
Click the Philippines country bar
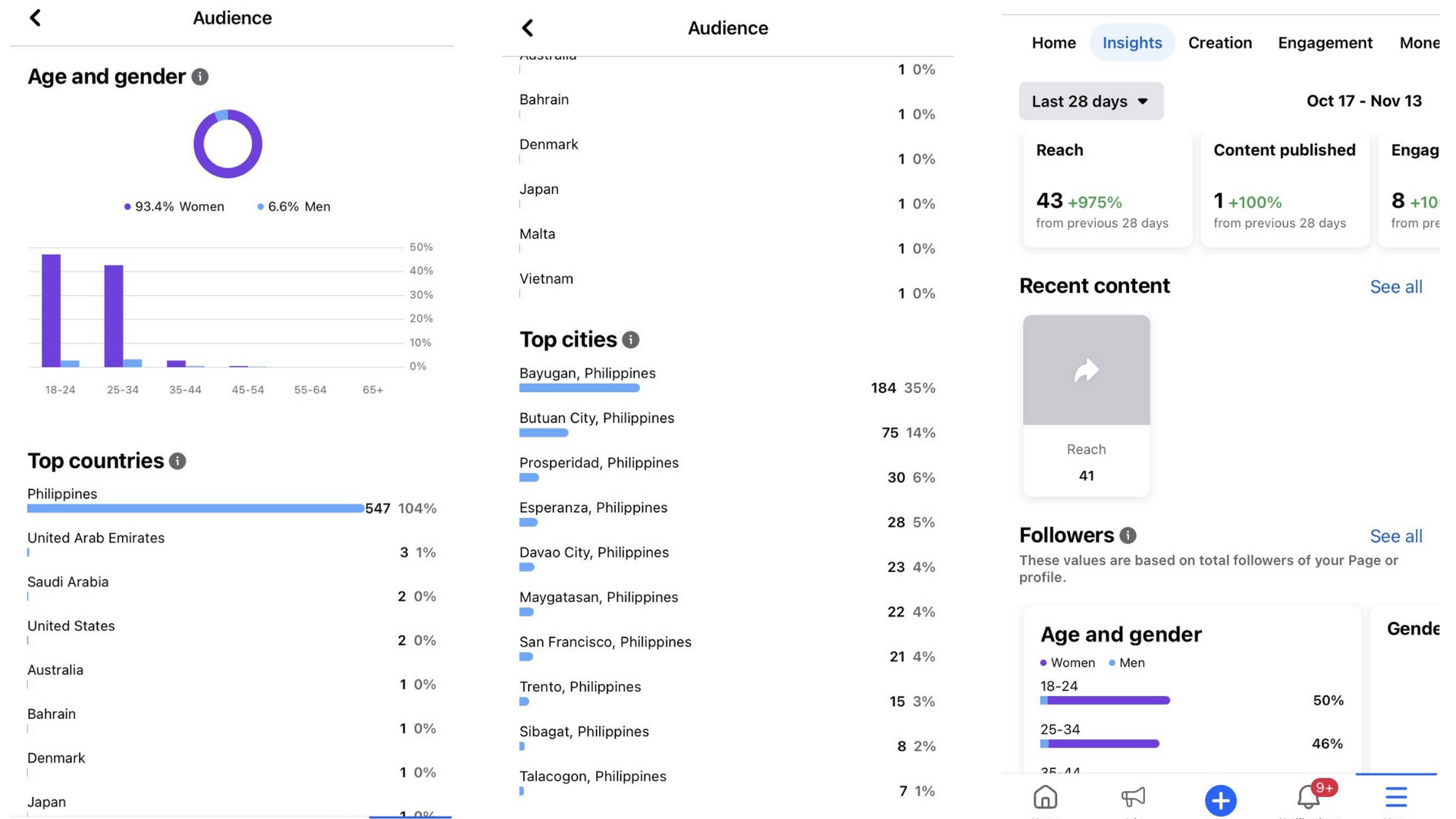(x=196, y=508)
